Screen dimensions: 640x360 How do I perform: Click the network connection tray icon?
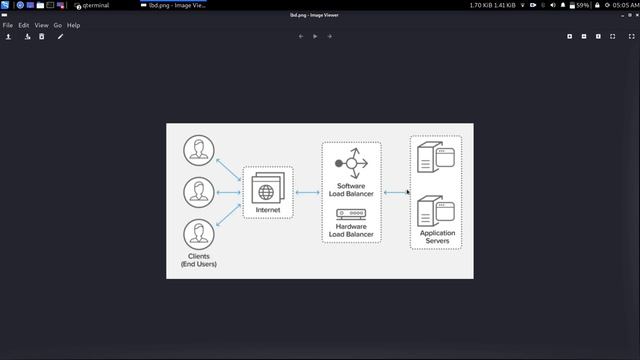click(x=522, y=5)
